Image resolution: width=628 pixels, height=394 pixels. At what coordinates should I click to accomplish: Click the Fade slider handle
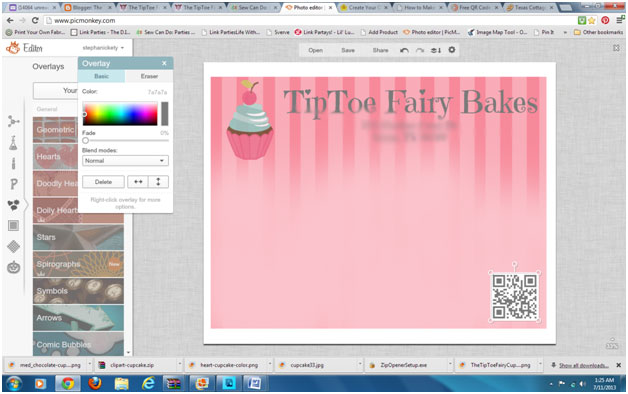(x=85, y=141)
